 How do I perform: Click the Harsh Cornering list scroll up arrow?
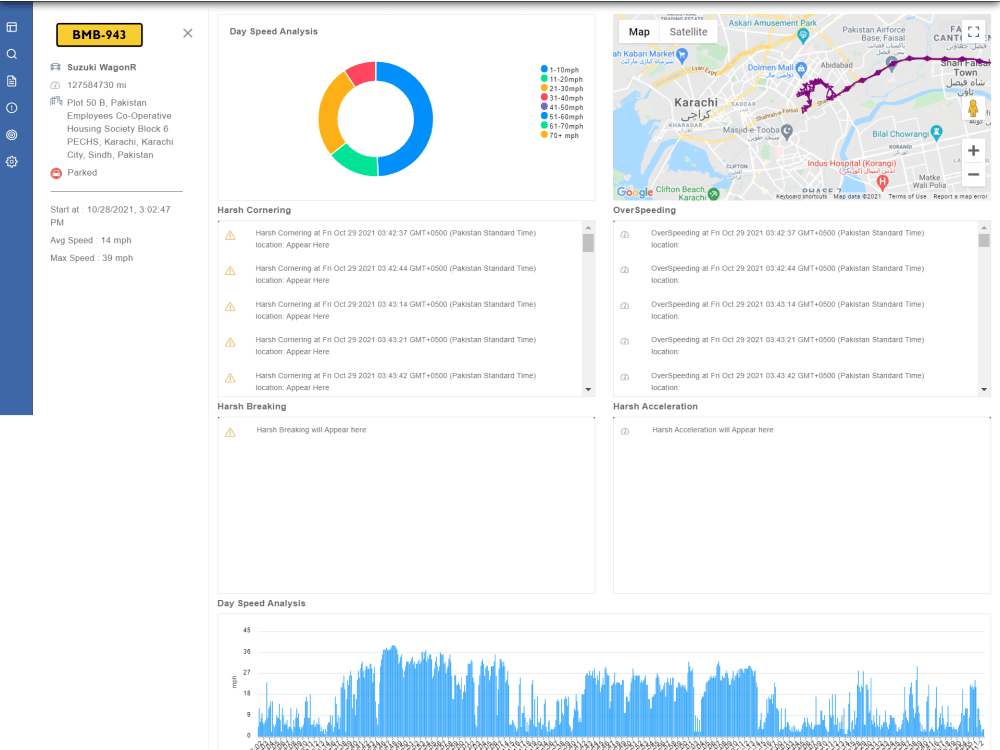pos(588,228)
